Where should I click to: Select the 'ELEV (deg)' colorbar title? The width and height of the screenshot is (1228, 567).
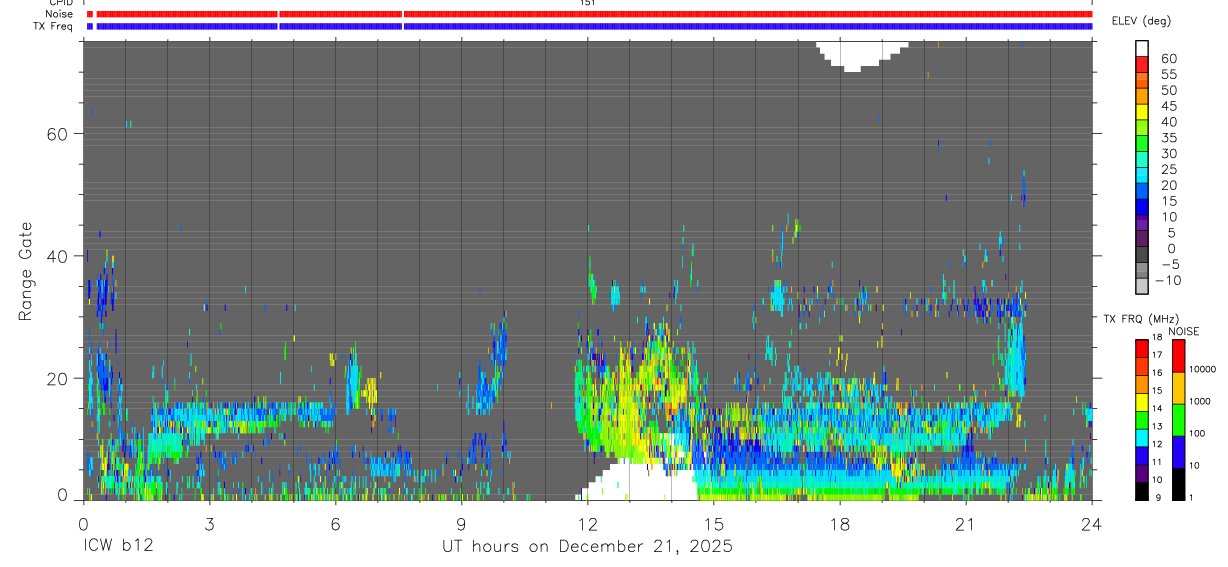1141,21
